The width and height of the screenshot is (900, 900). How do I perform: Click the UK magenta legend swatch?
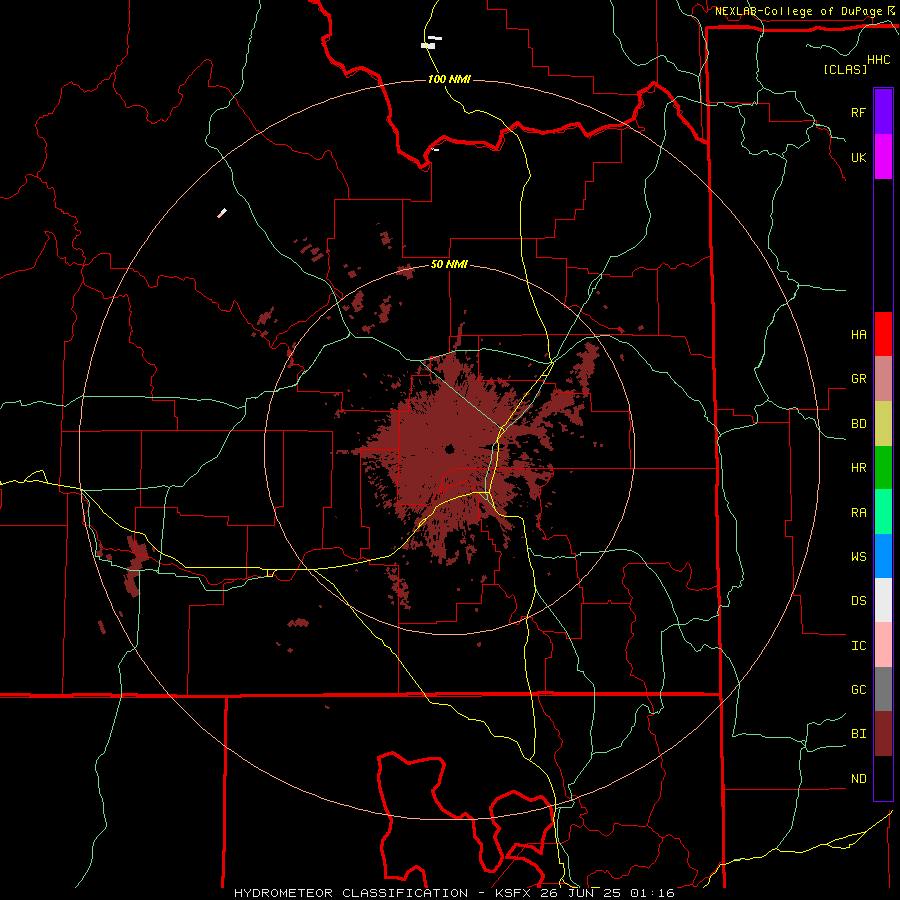click(883, 157)
